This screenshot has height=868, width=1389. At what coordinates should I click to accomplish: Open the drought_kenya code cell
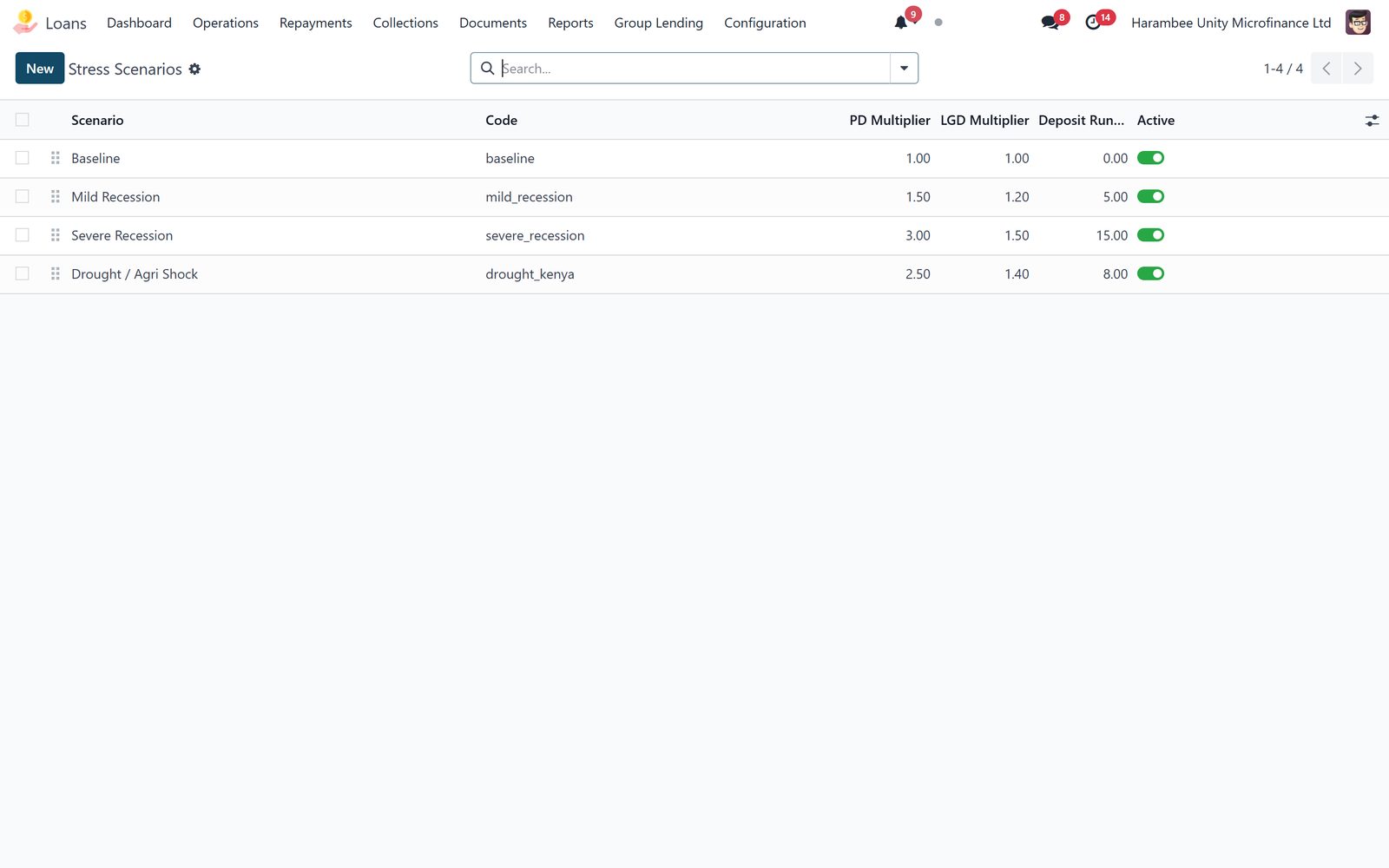click(530, 274)
